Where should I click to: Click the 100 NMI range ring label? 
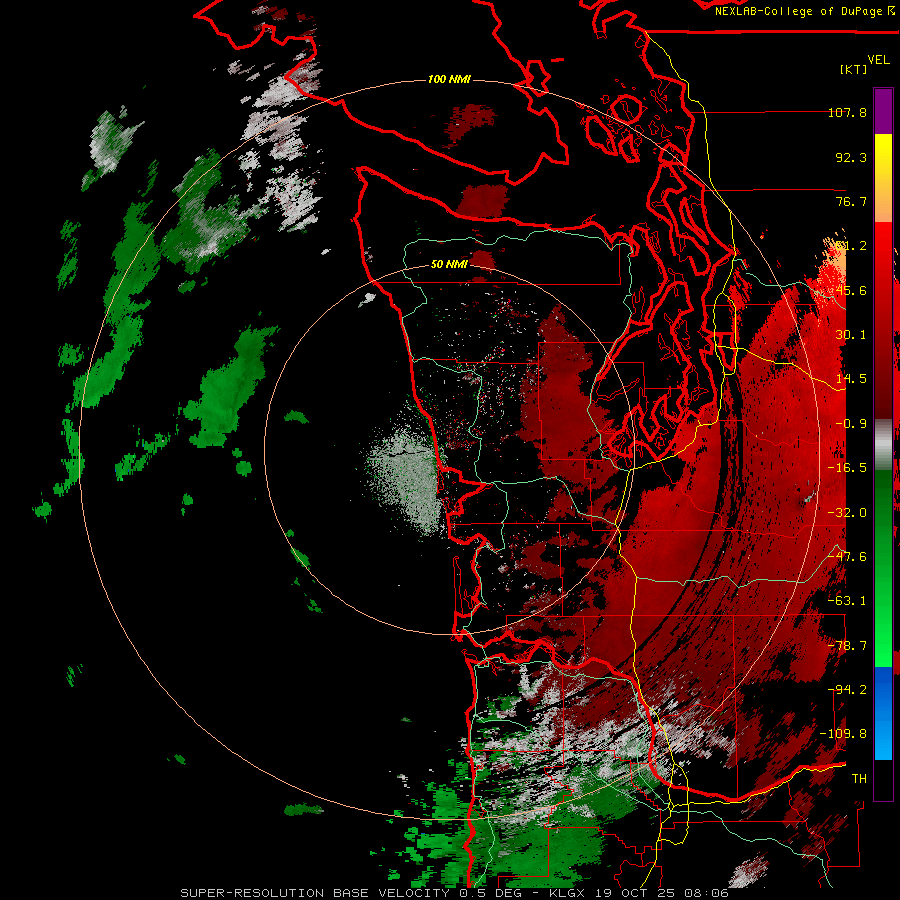pyautogui.click(x=449, y=79)
